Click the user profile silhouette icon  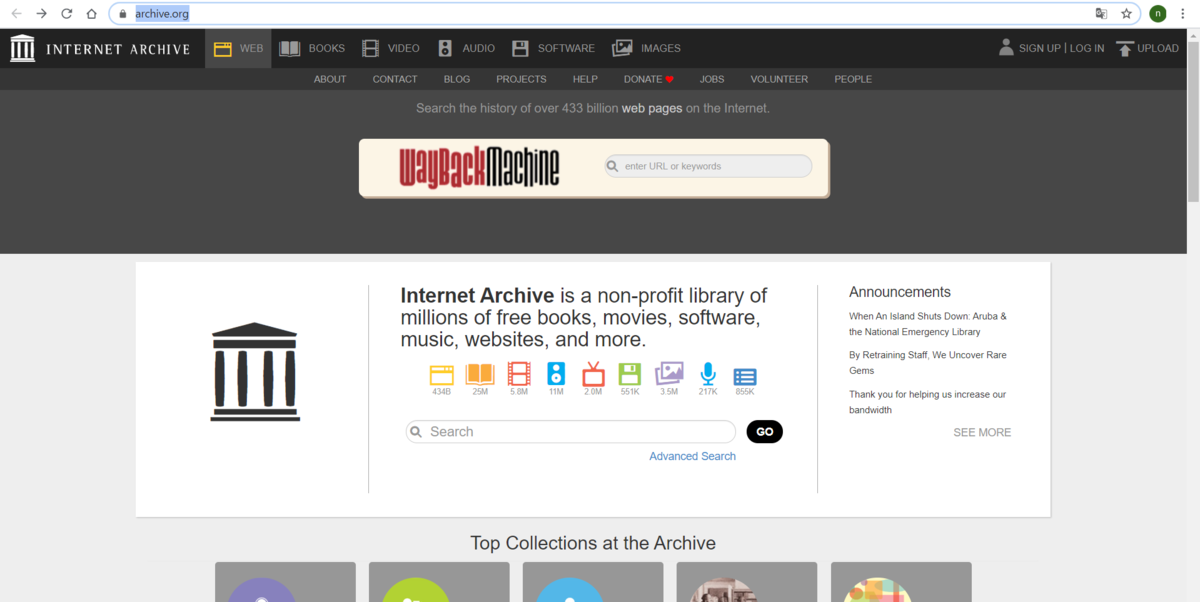coord(1006,47)
